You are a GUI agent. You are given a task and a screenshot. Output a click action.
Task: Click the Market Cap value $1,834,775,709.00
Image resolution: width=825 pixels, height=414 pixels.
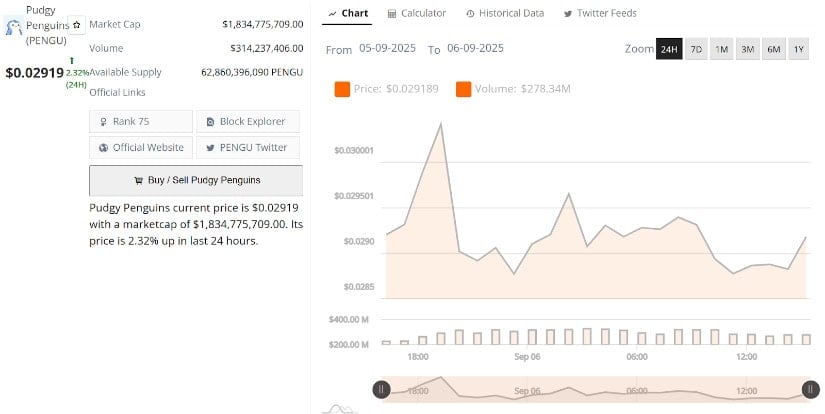(263, 24)
